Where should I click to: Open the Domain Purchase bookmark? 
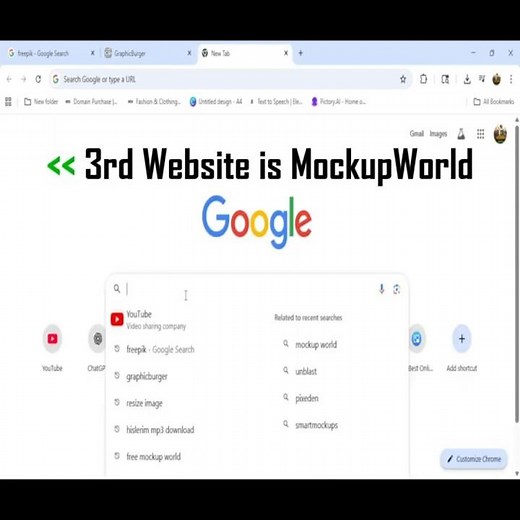[x=91, y=102]
